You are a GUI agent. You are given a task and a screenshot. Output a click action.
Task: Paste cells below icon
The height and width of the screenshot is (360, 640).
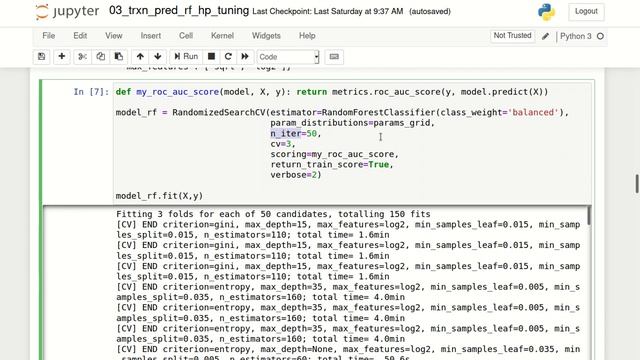[119, 57]
